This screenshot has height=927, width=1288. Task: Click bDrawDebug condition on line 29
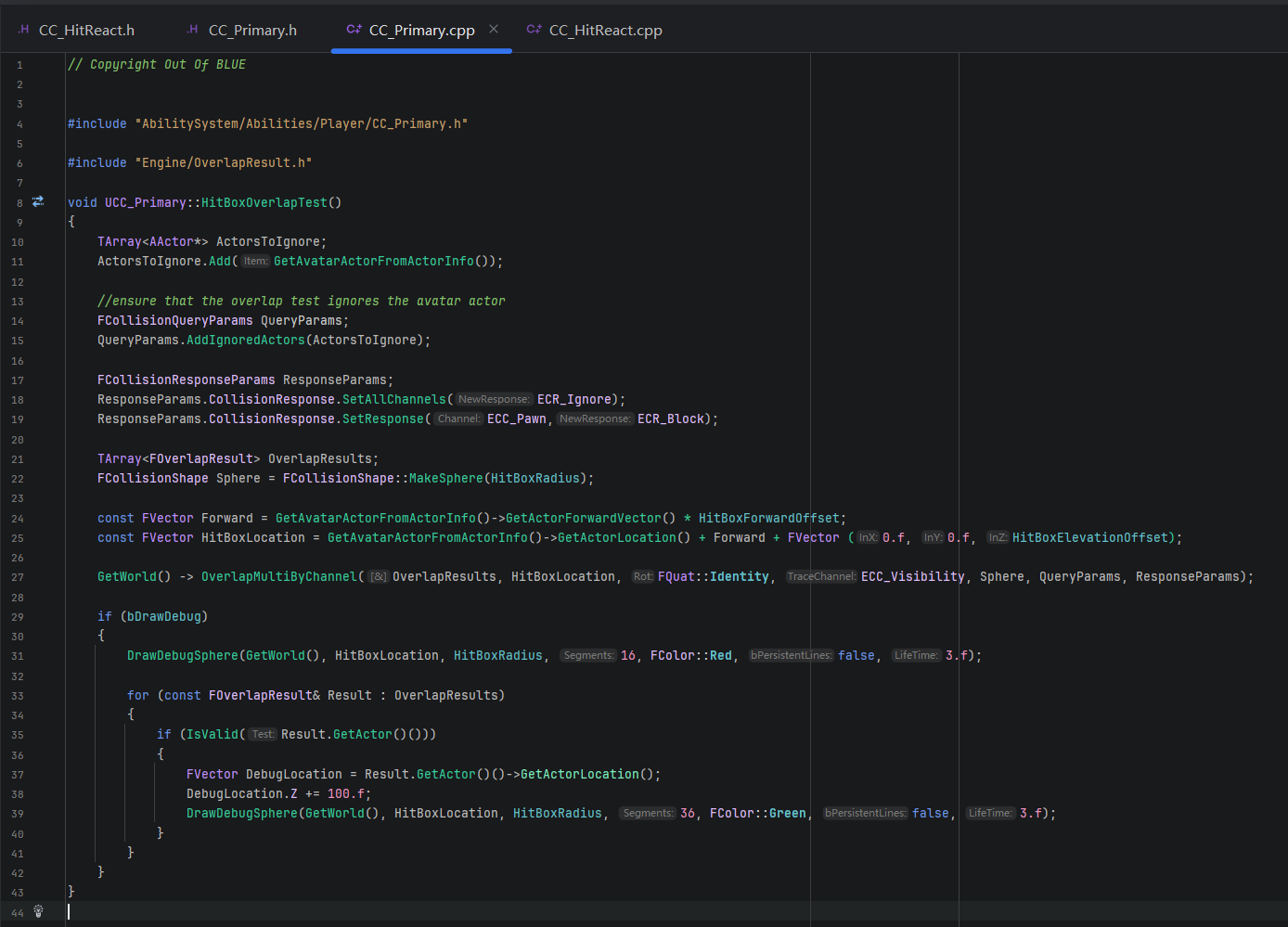pos(164,616)
